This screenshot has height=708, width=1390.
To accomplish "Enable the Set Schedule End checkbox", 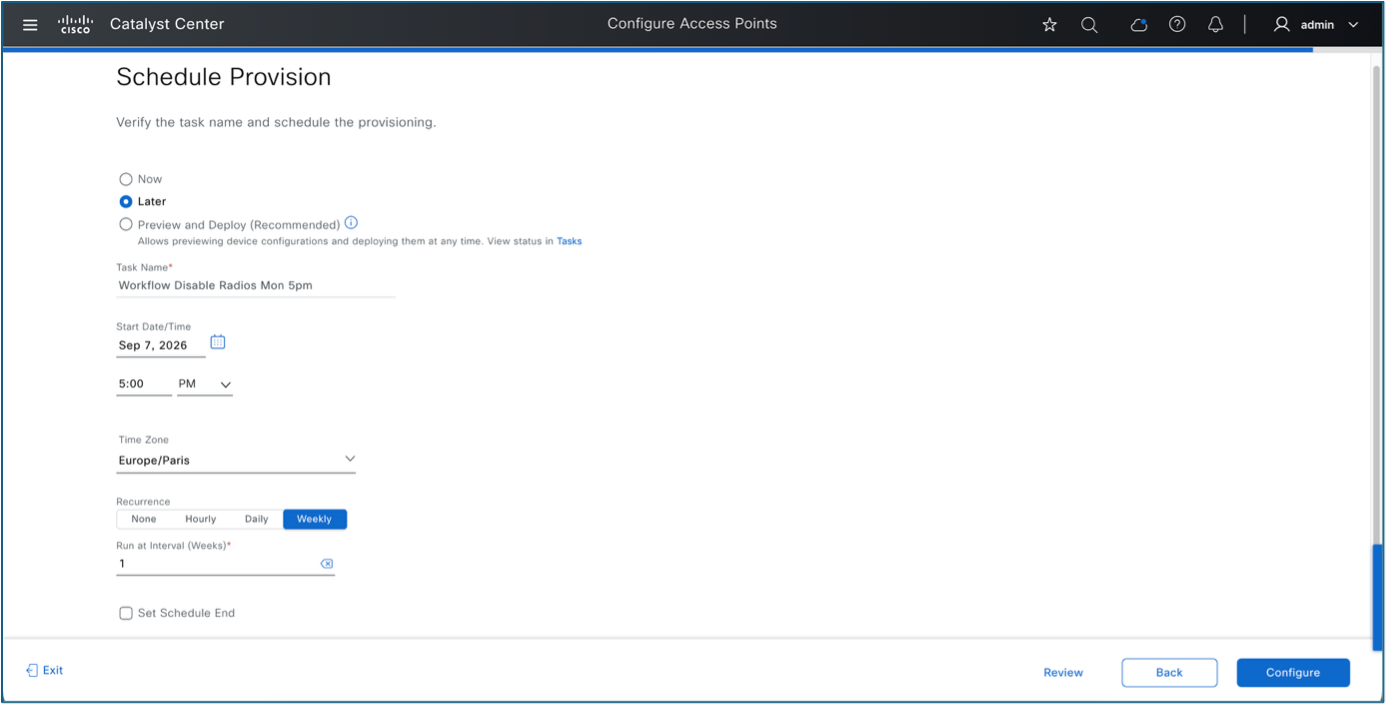I will pos(126,613).
